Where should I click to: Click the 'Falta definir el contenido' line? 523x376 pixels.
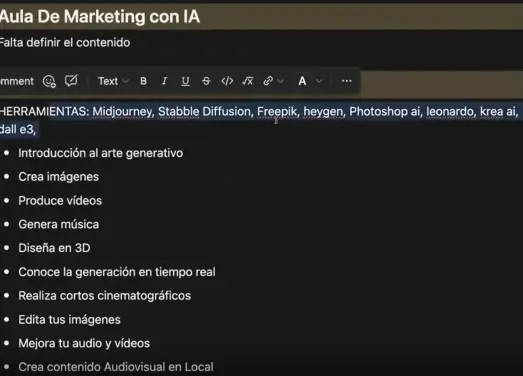coord(65,43)
